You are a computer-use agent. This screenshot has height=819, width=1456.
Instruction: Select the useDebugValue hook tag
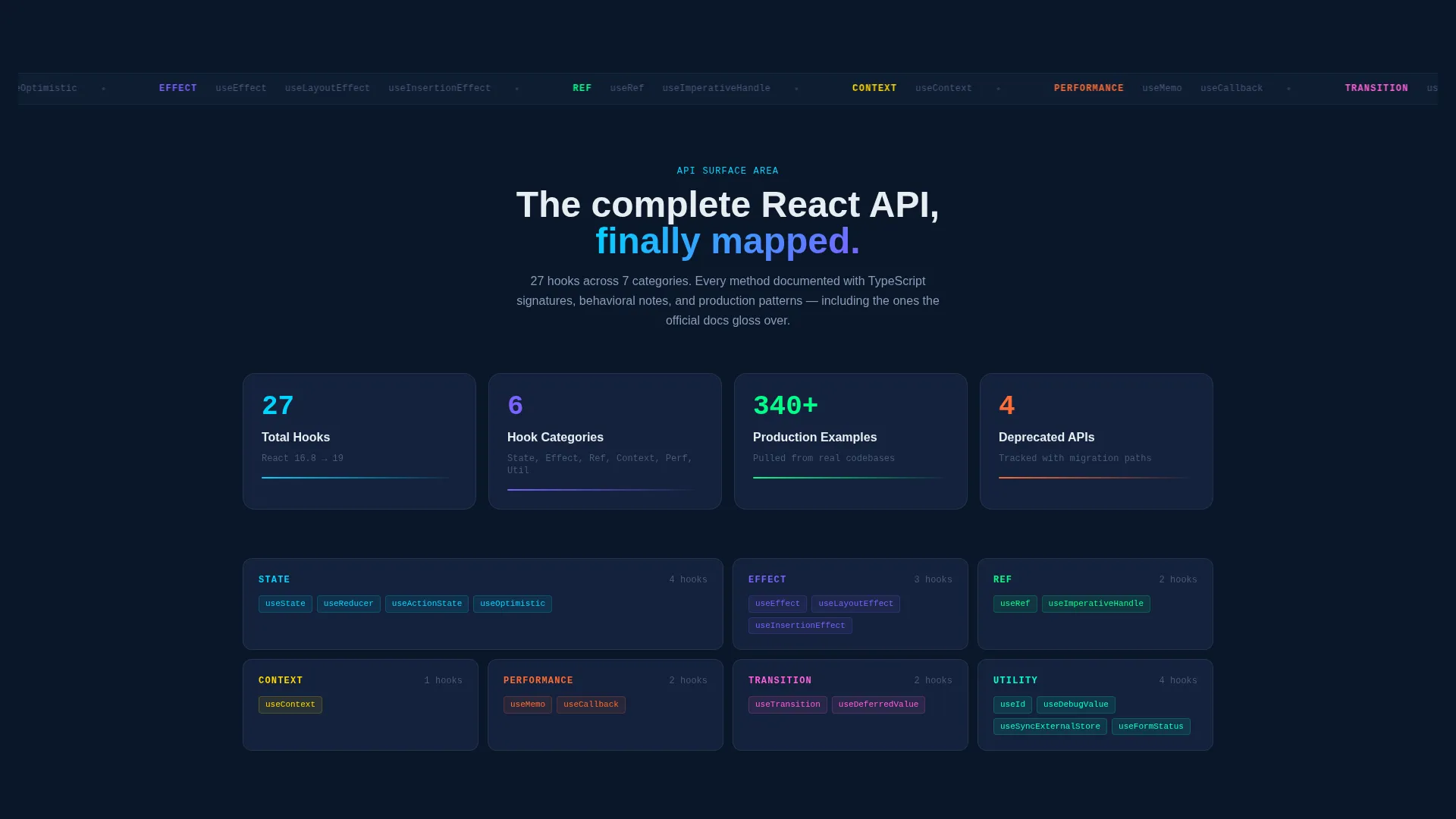point(1076,704)
